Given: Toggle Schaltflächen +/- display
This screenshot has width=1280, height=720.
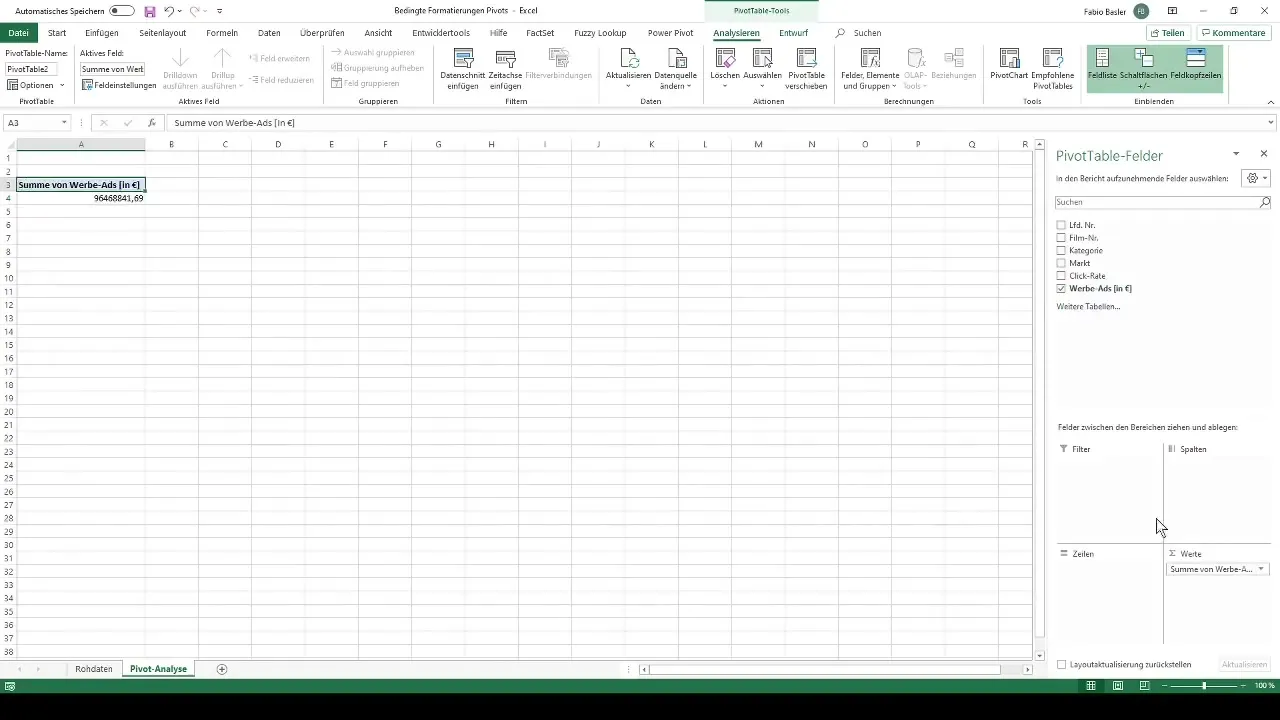Looking at the screenshot, I should pos(1143,69).
